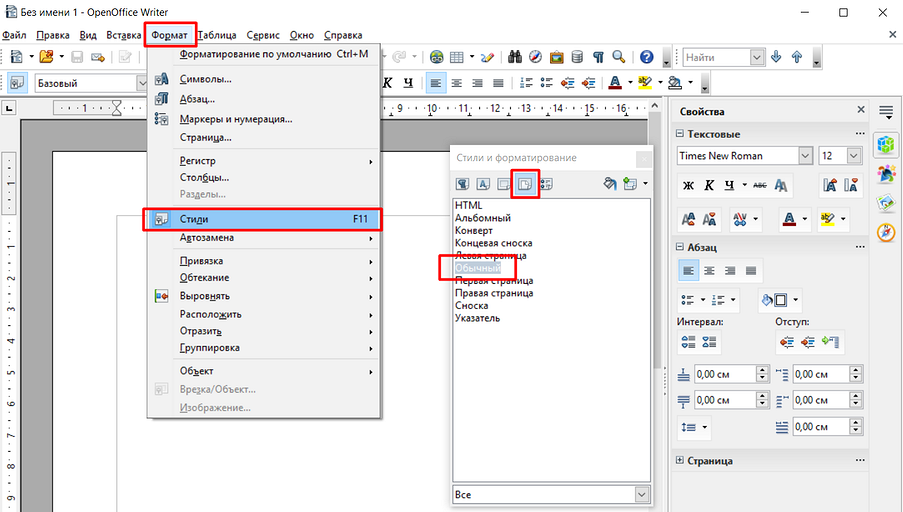Image resolution: width=903 pixels, height=512 pixels.
Task: Open the sidebar Navigator compass tab
Action: click(x=885, y=232)
